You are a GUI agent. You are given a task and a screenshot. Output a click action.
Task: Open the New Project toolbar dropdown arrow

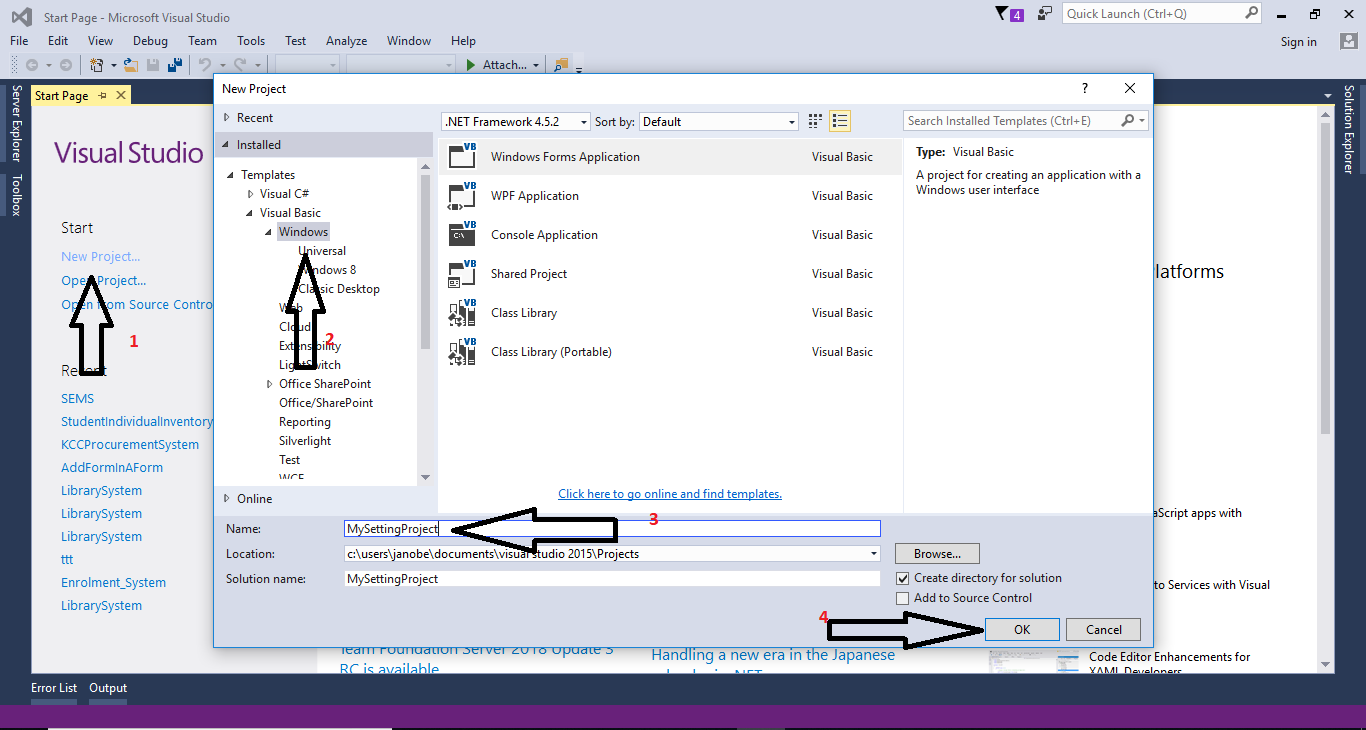[x=114, y=65]
